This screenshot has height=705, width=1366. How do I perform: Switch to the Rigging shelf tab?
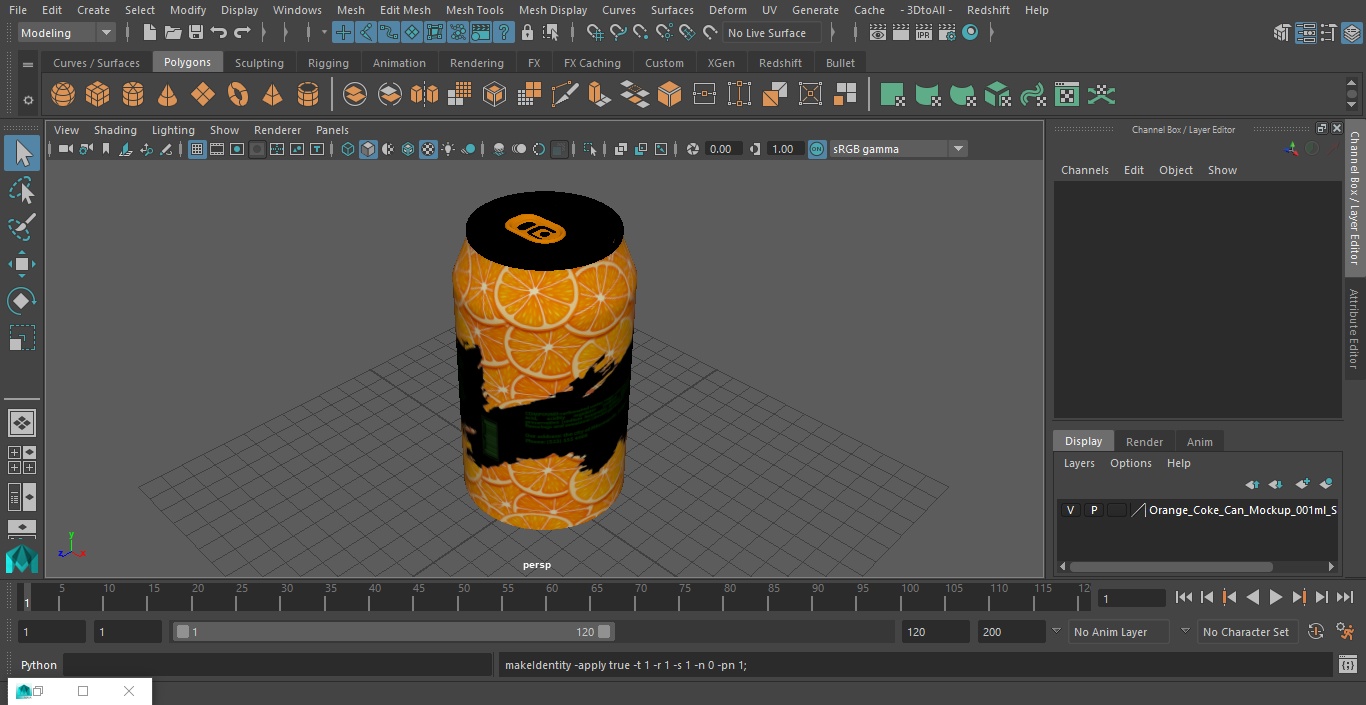(x=328, y=63)
